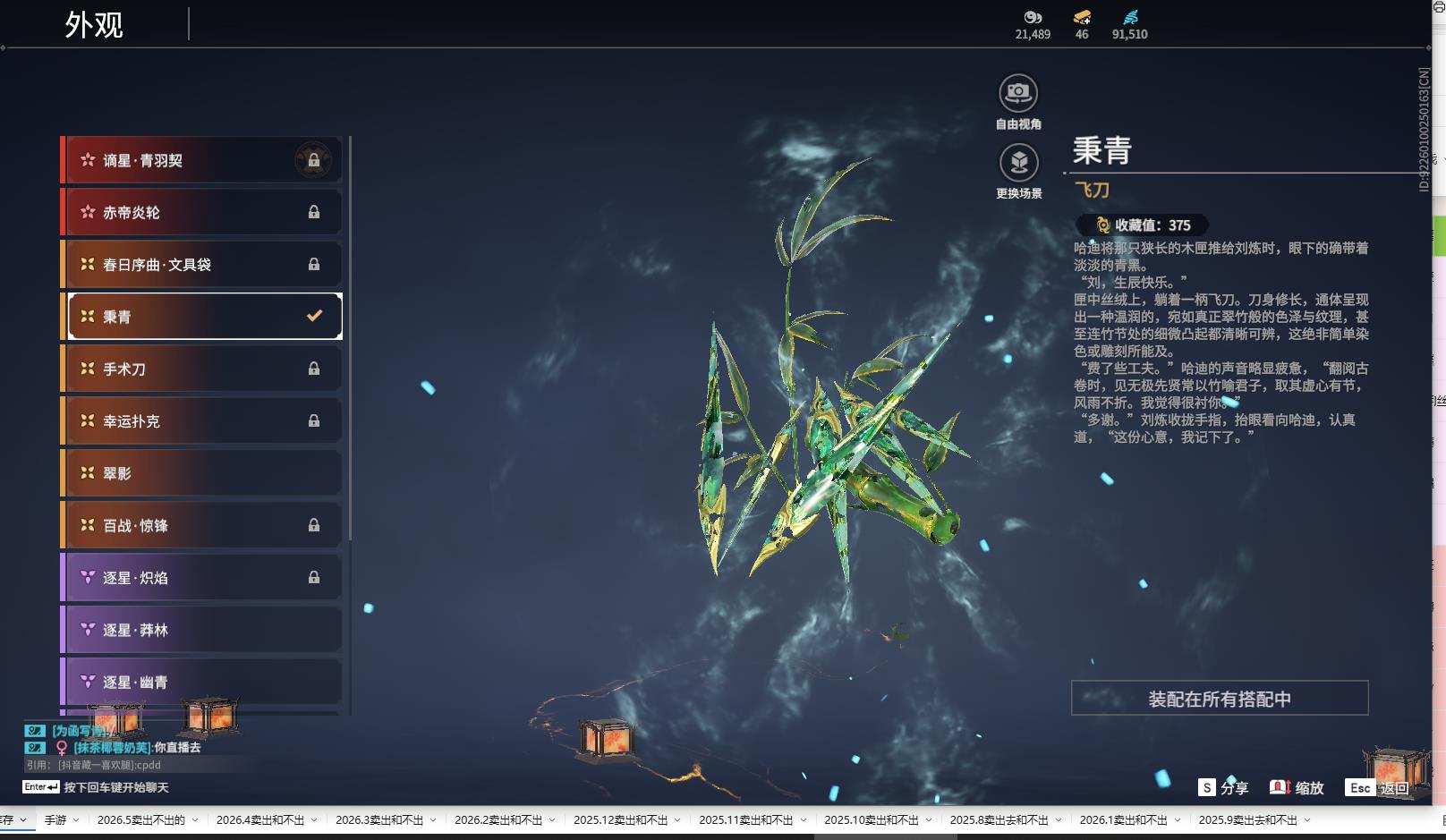This screenshot has height=840, width=1446.
Task: Expand the 2026.3卖出和不出 tab dropdown arrow
Action: coord(434,819)
